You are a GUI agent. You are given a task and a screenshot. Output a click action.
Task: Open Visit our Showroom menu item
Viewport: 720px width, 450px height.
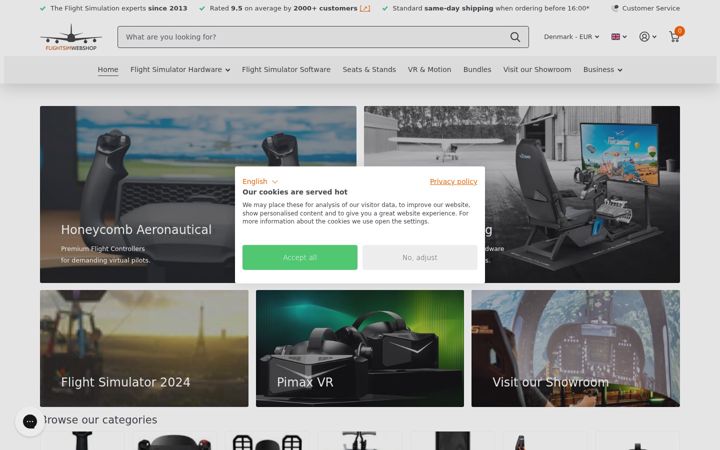point(537,70)
